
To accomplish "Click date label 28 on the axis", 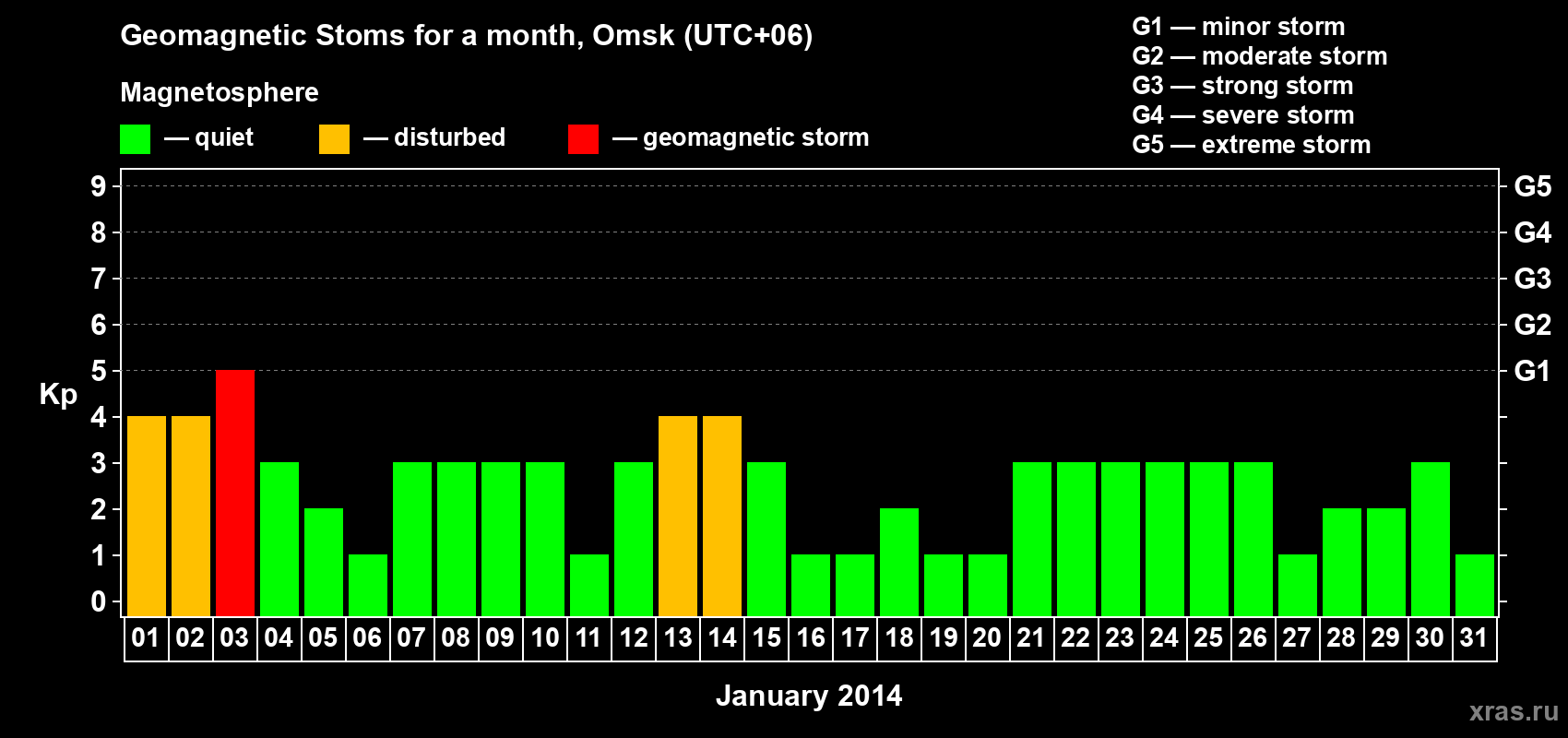I will 1341,637.
